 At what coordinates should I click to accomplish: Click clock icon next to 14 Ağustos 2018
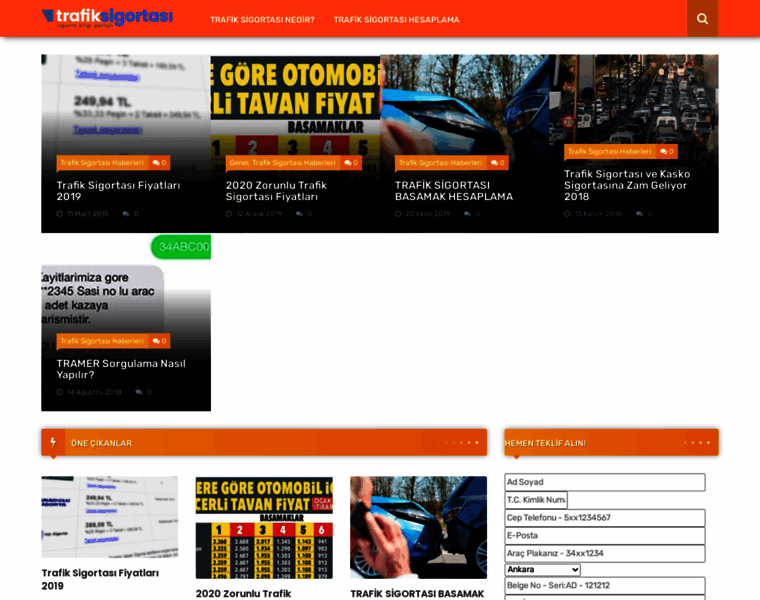(x=60, y=392)
